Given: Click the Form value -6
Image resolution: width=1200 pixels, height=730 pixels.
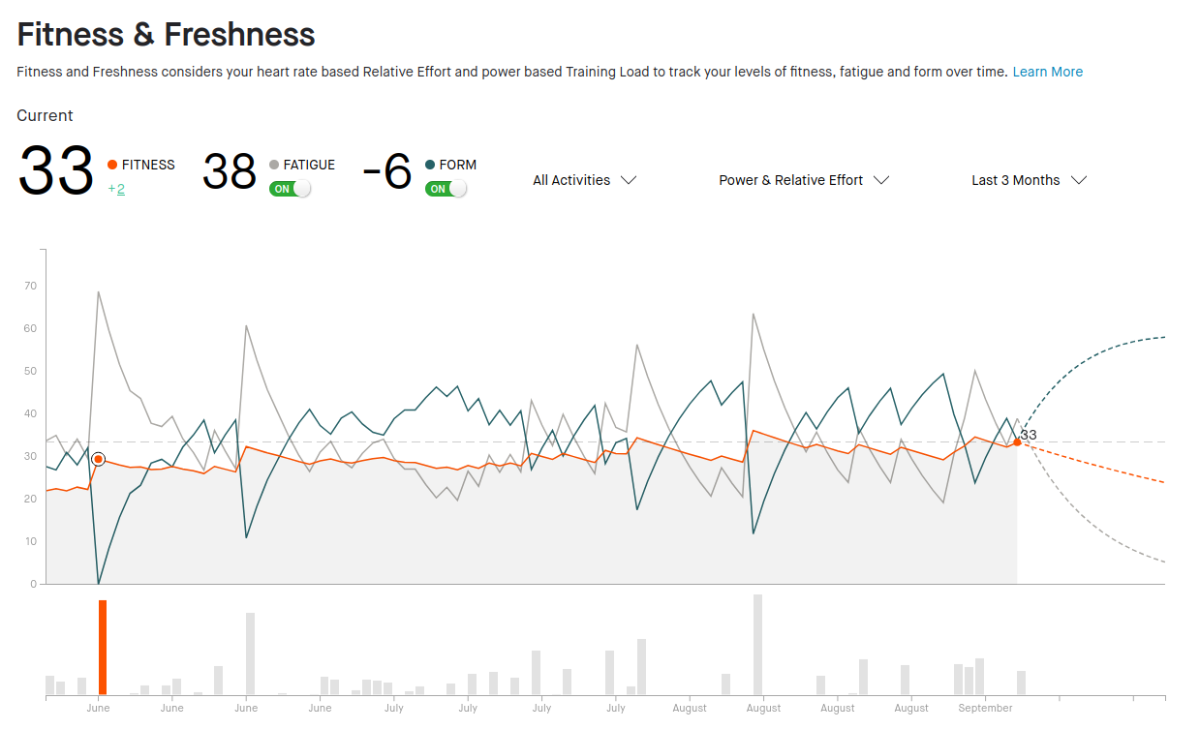Looking at the screenshot, I should [387, 172].
